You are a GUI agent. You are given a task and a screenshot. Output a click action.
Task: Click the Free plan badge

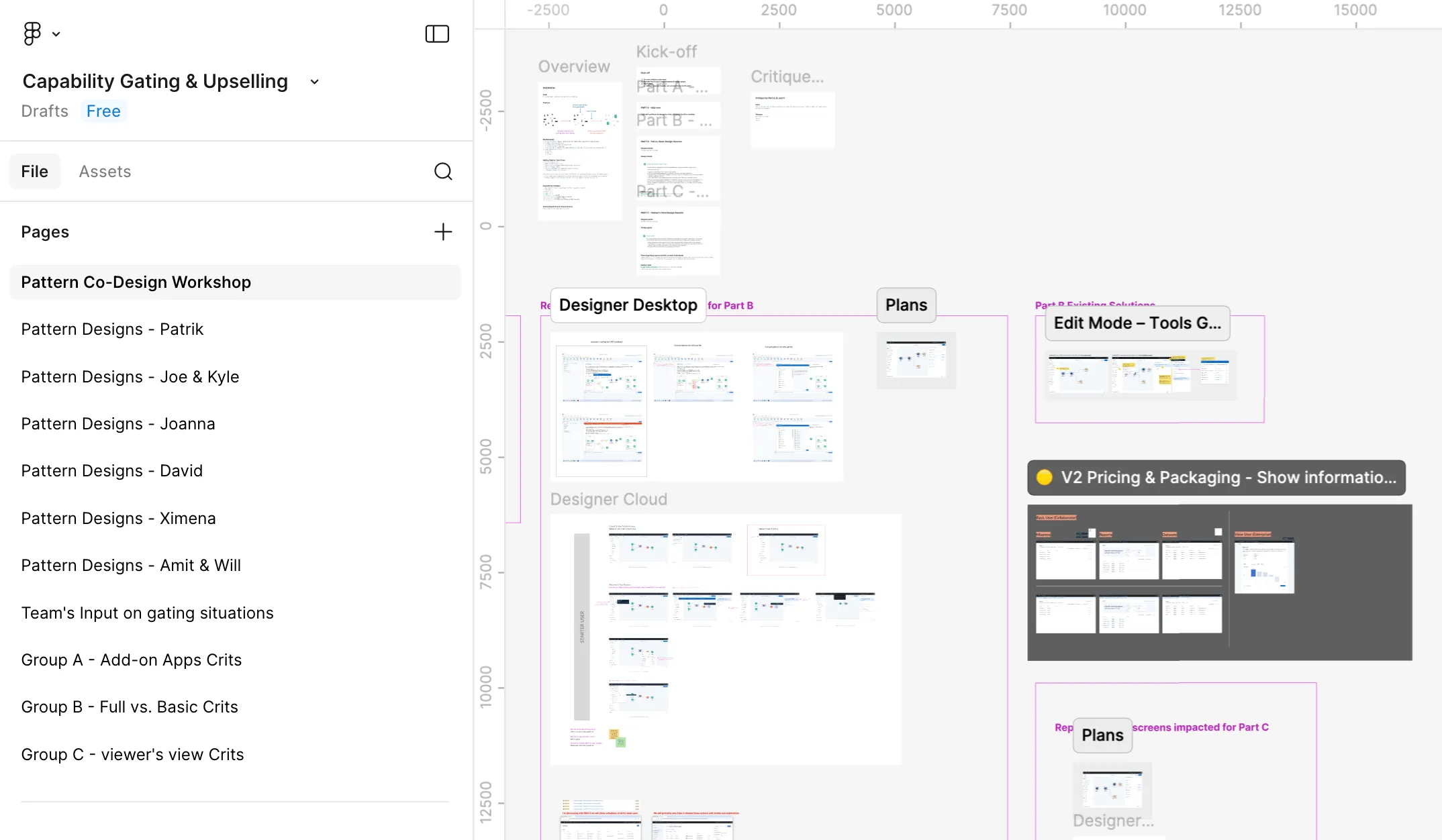tap(103, 111)
